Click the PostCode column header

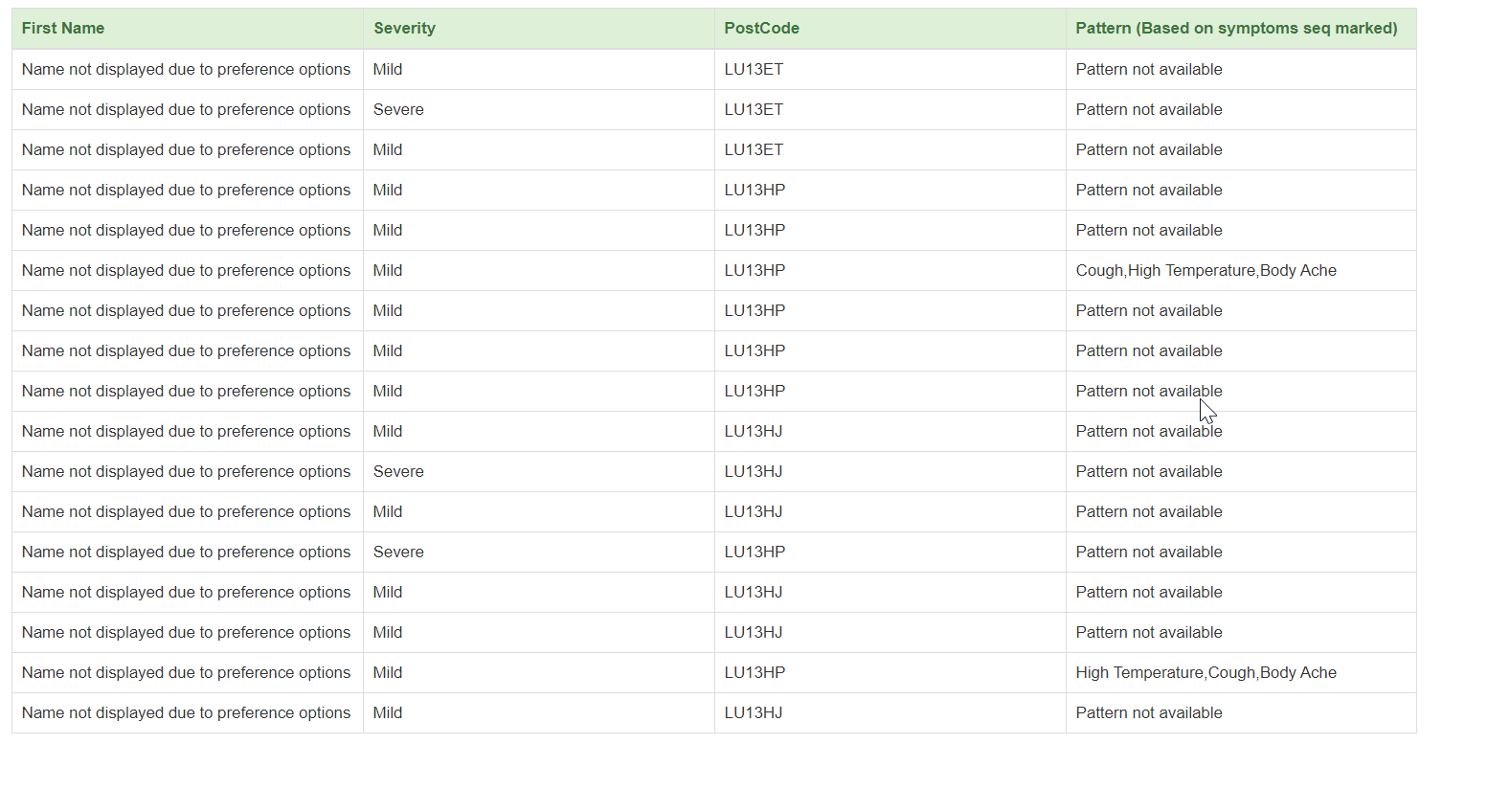[890, 29]
